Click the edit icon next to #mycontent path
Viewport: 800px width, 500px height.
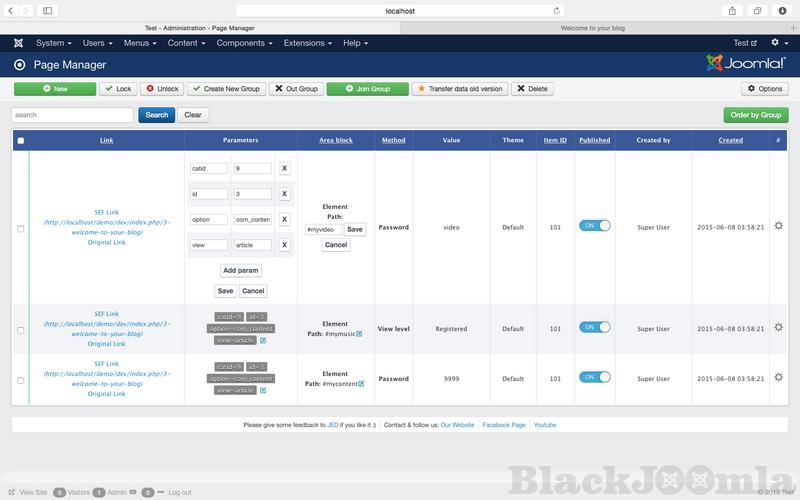click(361, 384)
